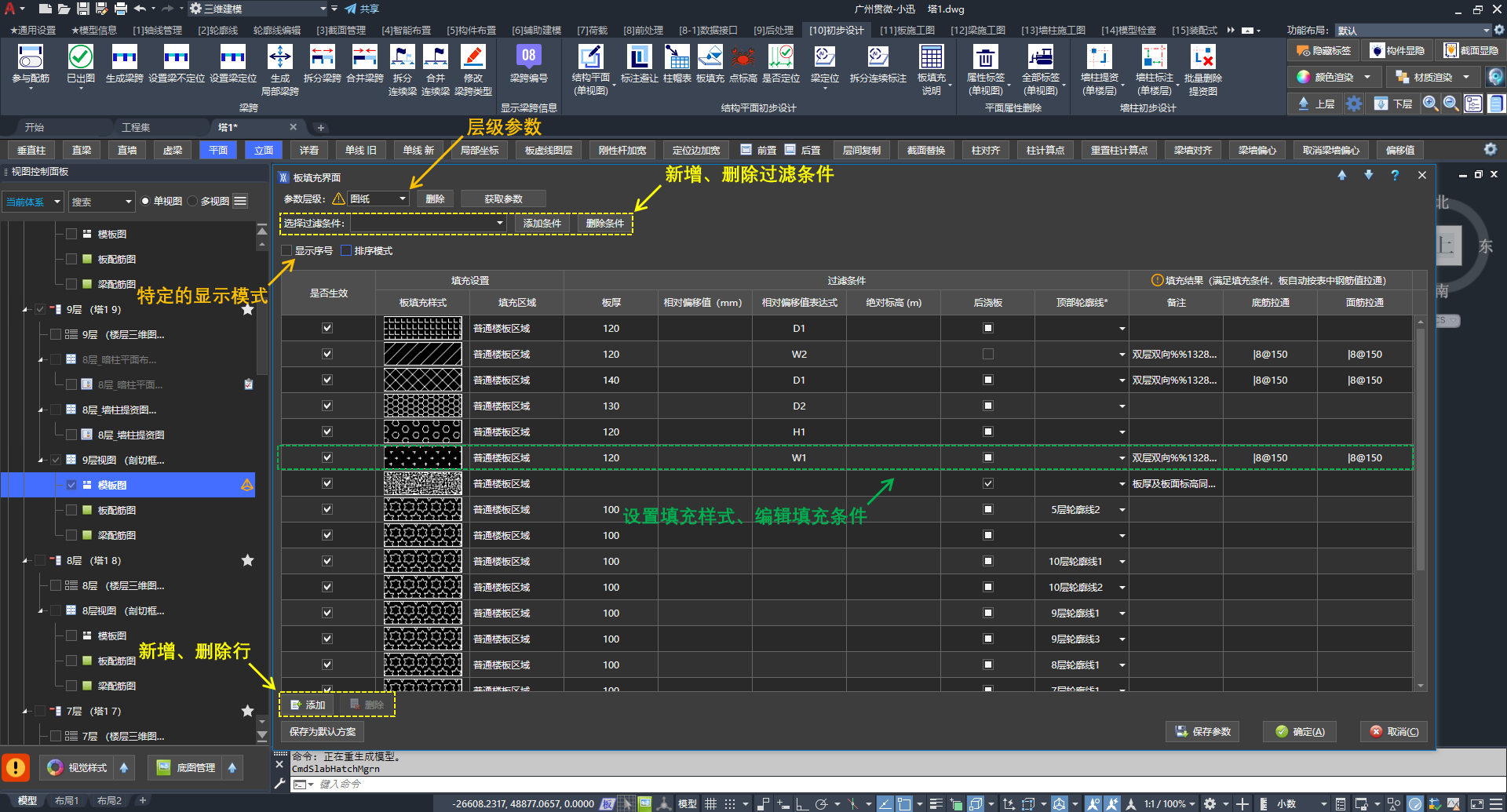Click the crosshatch pattern swatch for 140 thickness
Screen dimensions: 1507x812
point(422,381)
